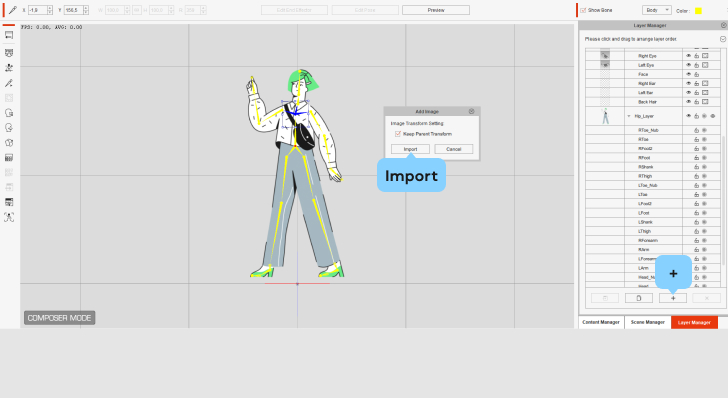Select the head profile icon with square
Viewport: 728px width, 398px height.
(9, 113)
